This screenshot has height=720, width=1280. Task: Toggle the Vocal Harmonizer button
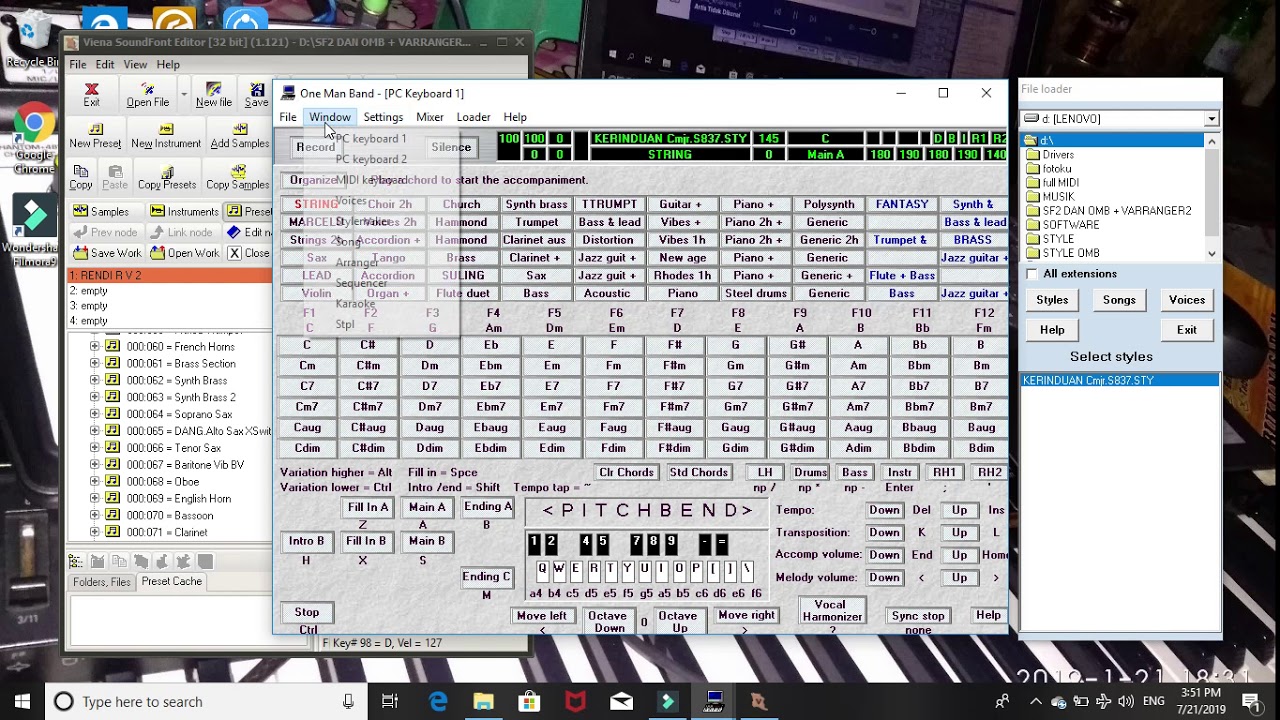(x=832, y=611)
